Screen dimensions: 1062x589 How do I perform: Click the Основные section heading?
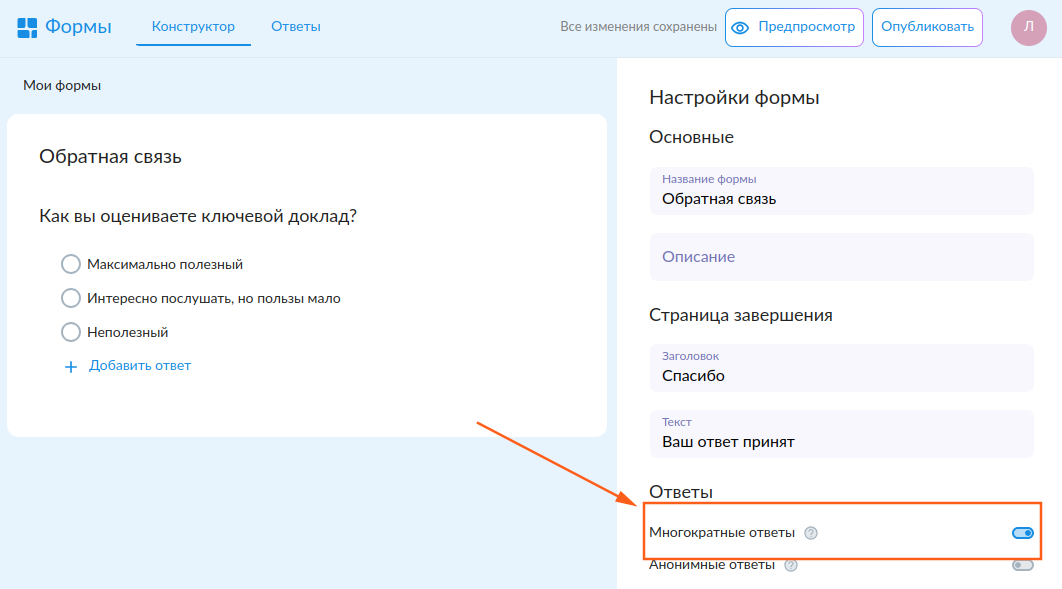click(692, 137)
